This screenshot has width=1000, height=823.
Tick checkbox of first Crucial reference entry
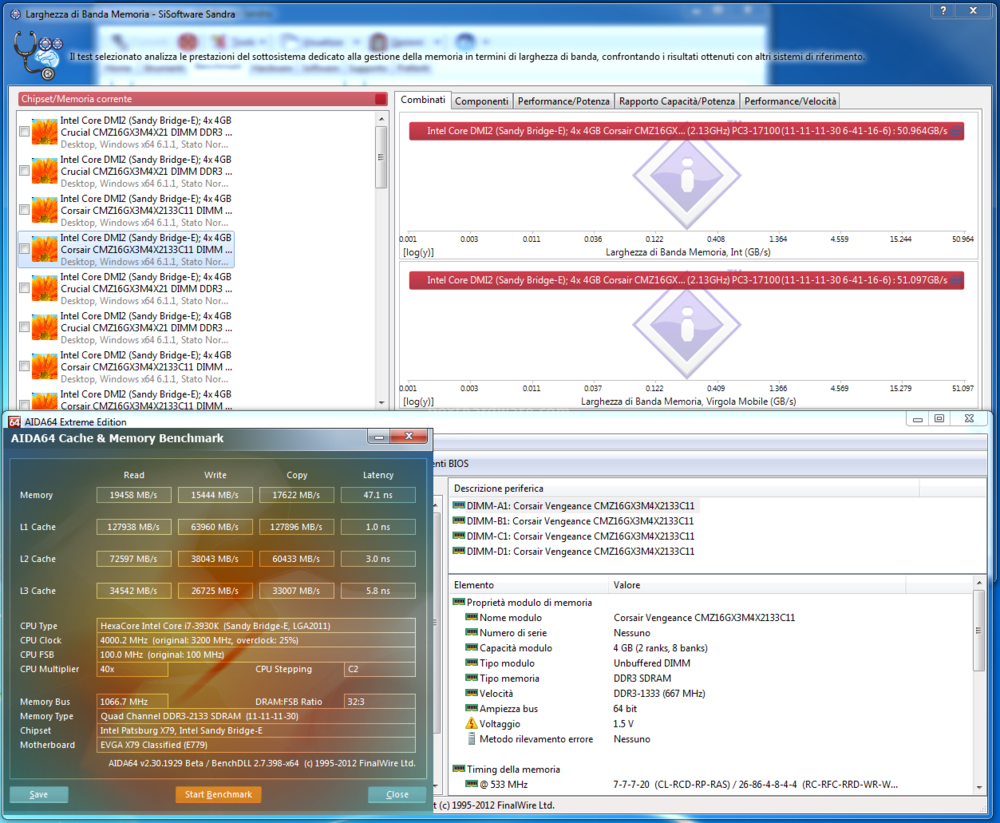click(24, 132)
